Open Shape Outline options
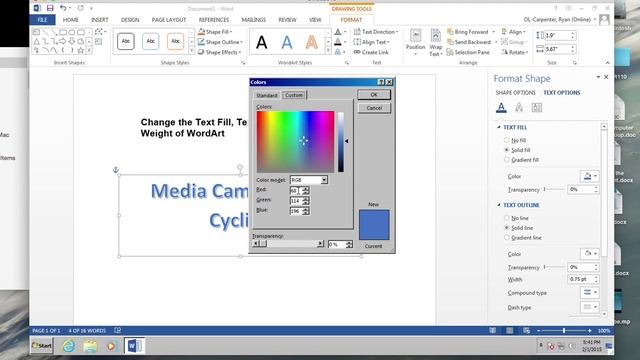 coord(220,42)
